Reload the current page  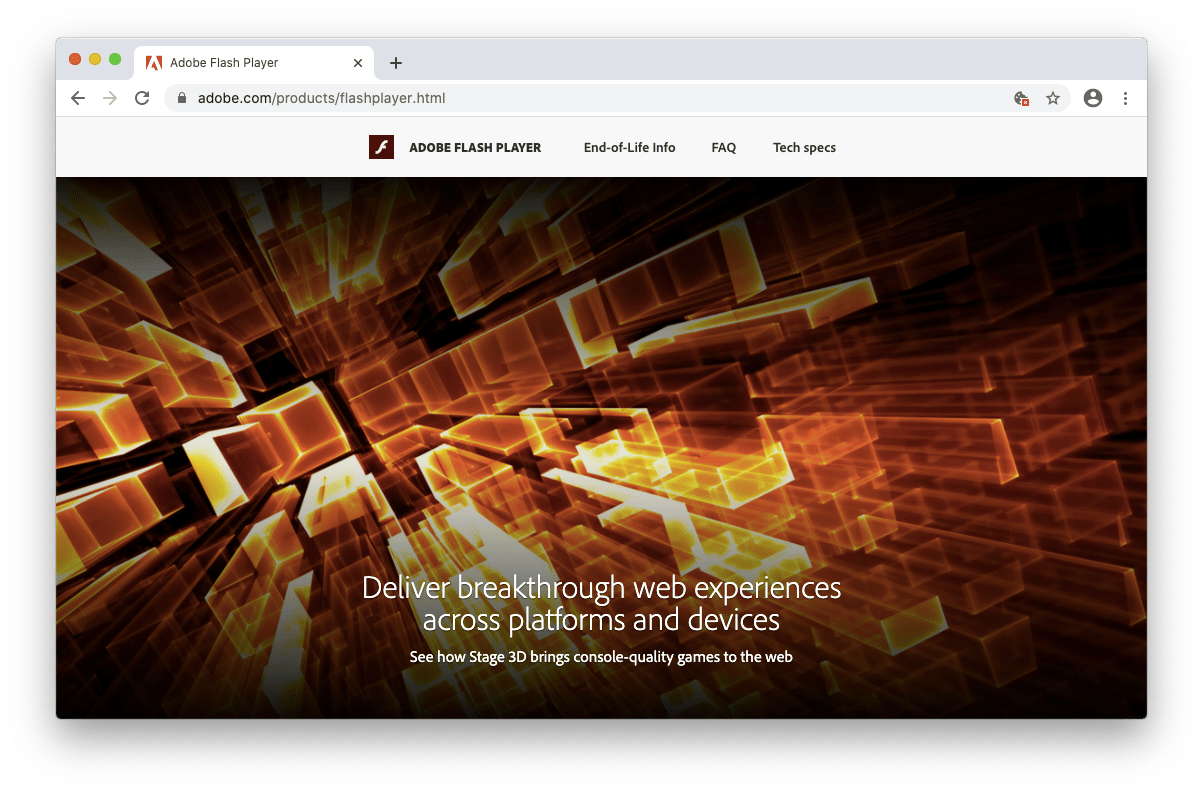(x=142, y=98)
